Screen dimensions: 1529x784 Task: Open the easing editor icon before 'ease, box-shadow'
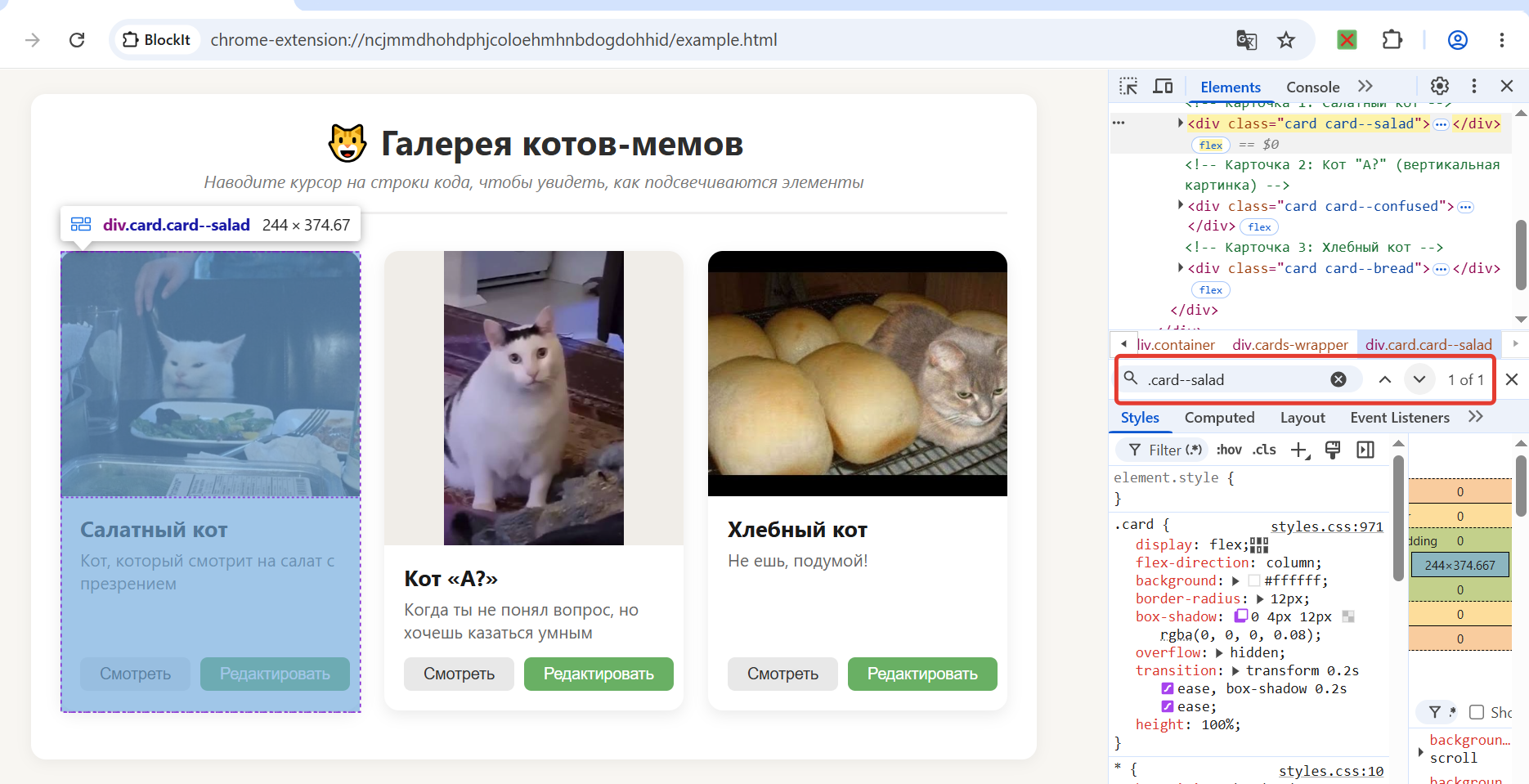click(1168, 688)
